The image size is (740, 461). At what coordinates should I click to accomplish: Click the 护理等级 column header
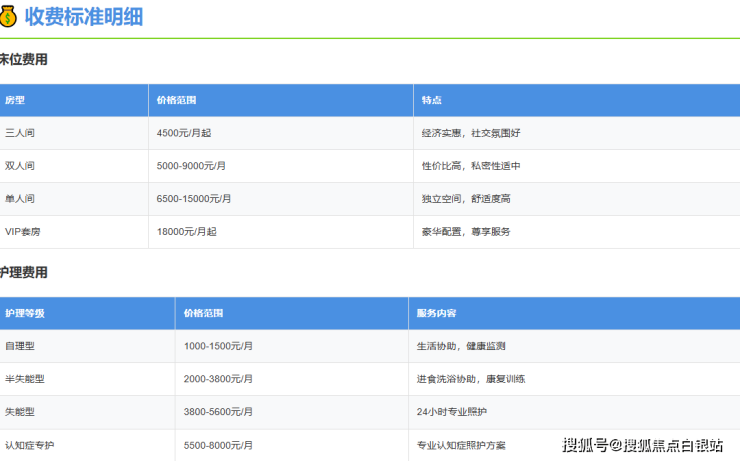pyautogui.click(x=25, y=313)
